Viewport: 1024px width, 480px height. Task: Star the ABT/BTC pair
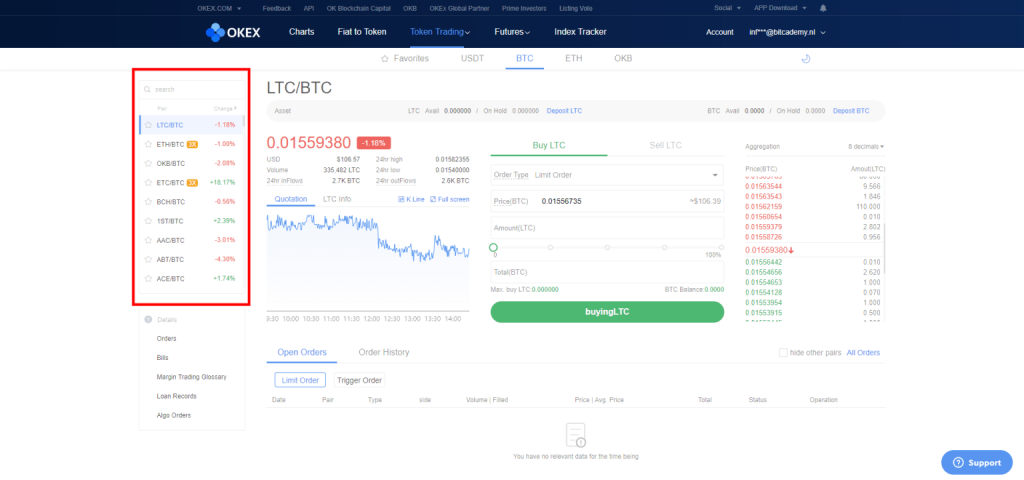coord(148,259)
